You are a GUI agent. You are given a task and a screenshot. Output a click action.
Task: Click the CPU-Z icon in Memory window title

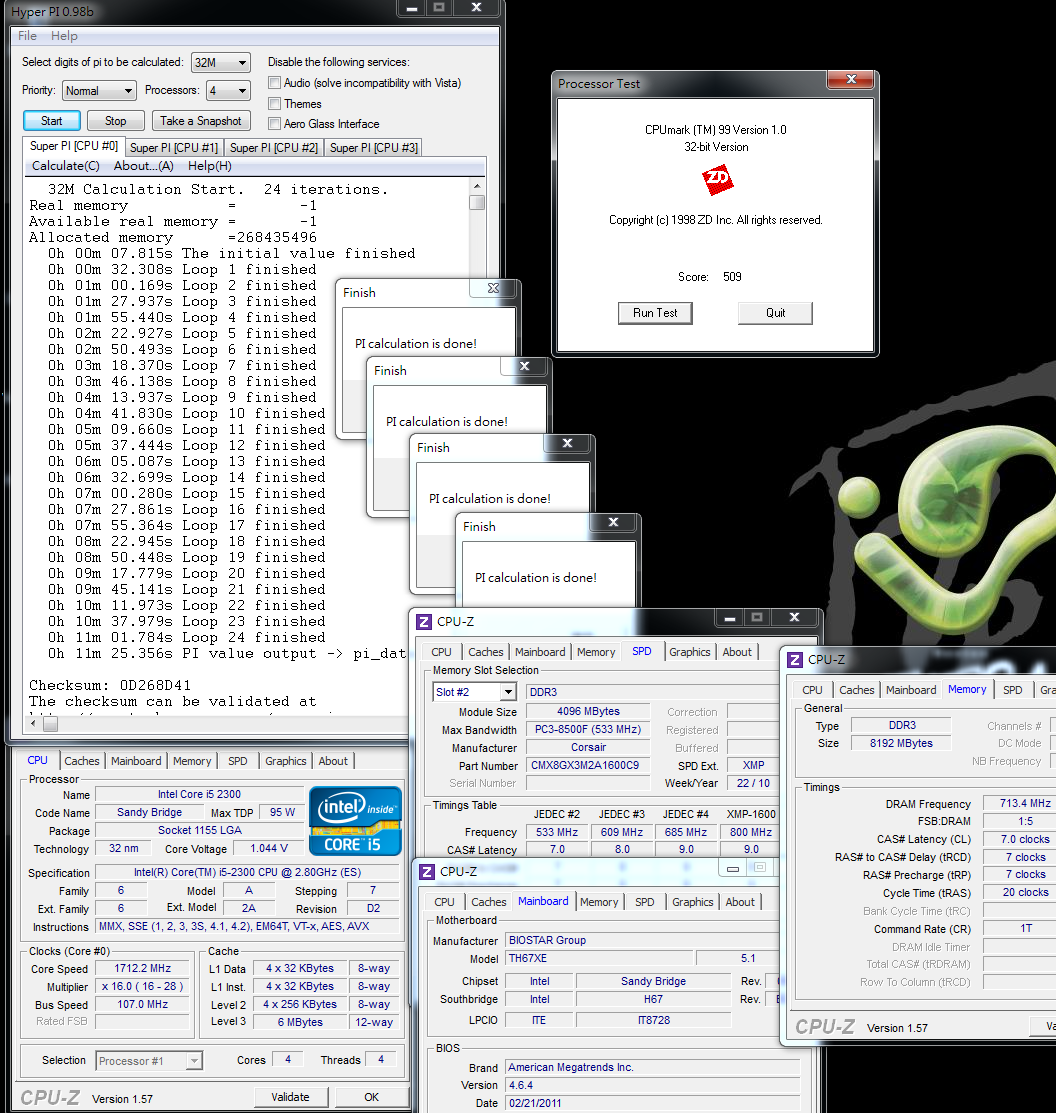click(795, 659)
